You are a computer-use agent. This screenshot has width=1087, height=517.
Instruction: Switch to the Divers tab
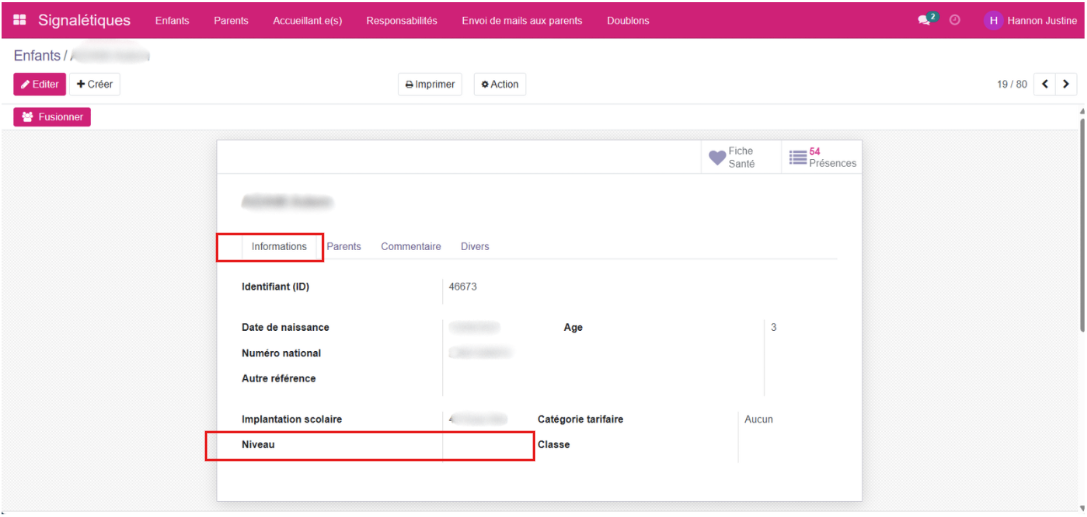coord(475,246)
